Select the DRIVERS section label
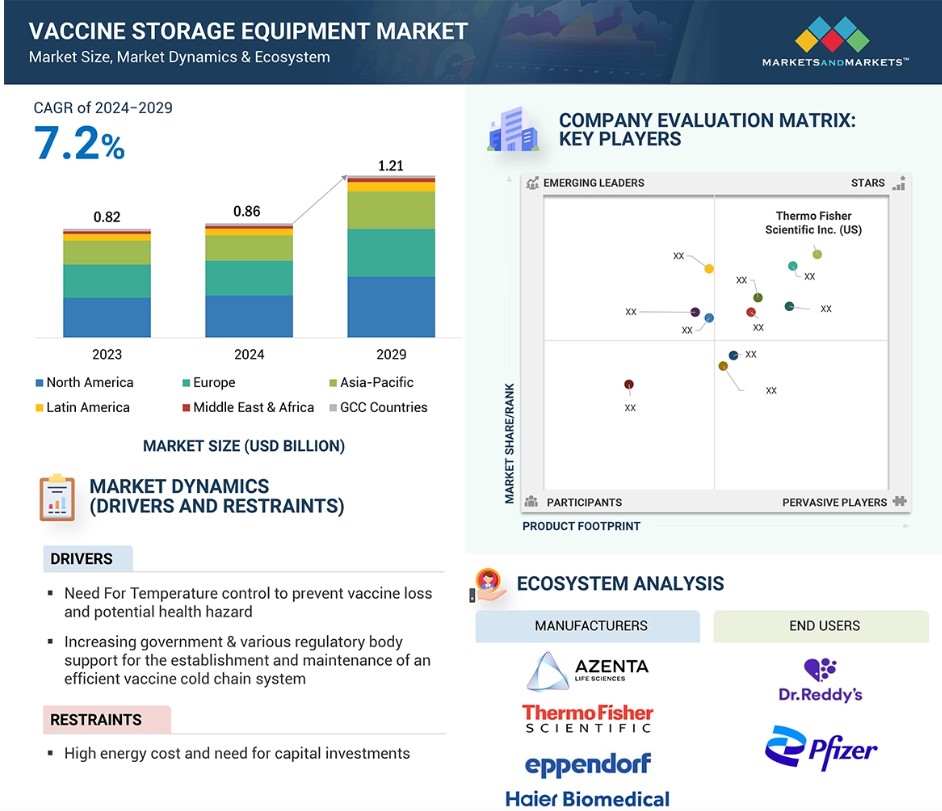Screen dimensions: 942x811 (88, 559)
